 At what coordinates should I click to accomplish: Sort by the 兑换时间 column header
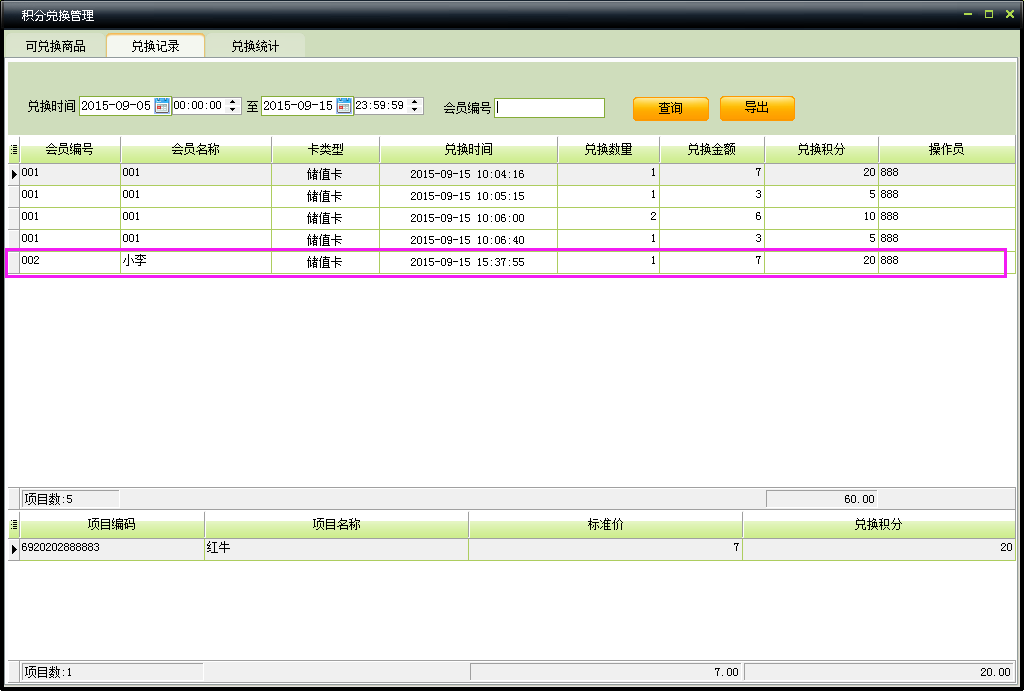468,150
